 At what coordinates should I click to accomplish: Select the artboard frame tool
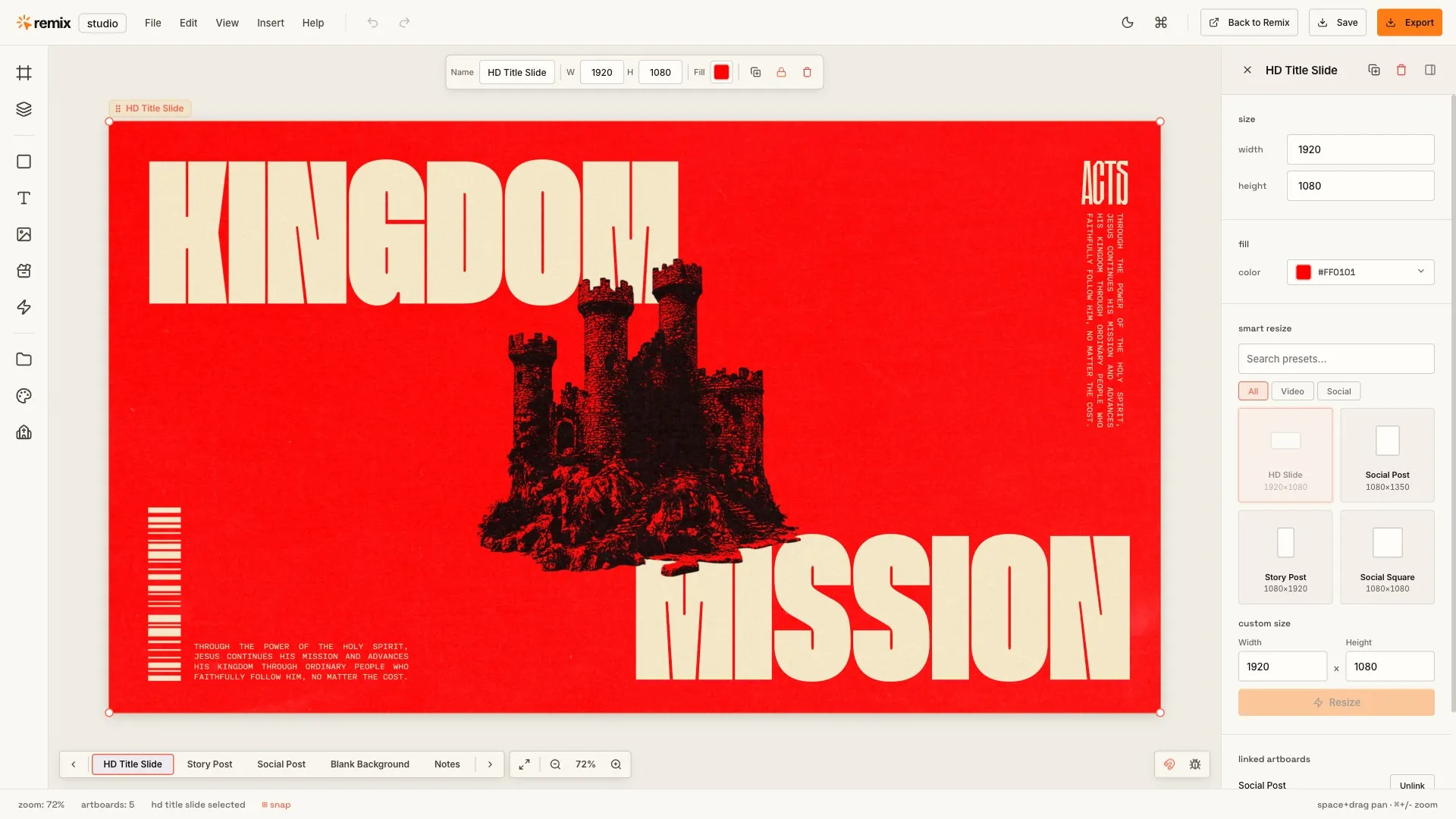point(24,73)
